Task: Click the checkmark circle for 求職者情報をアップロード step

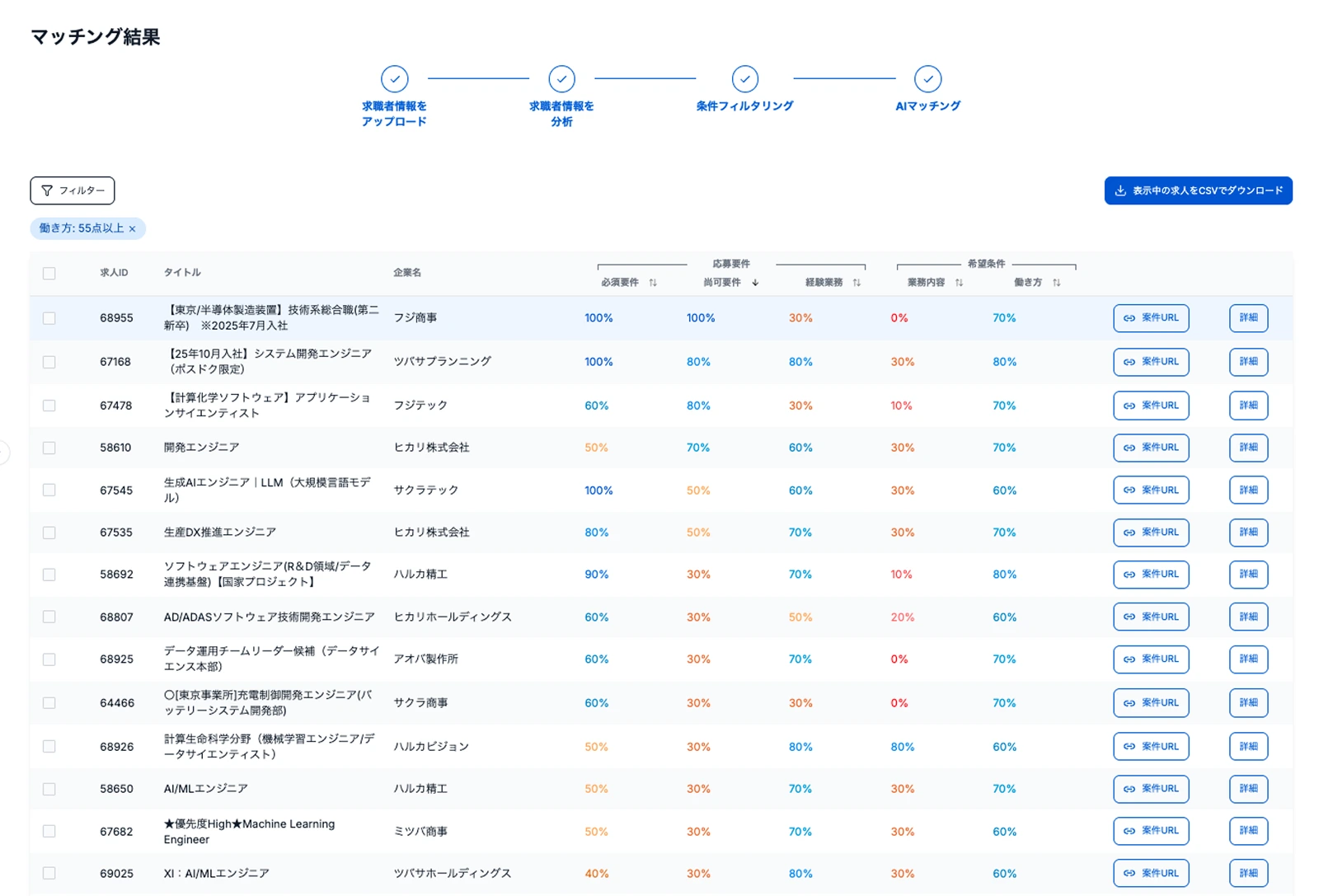Action: pos(395,79)
